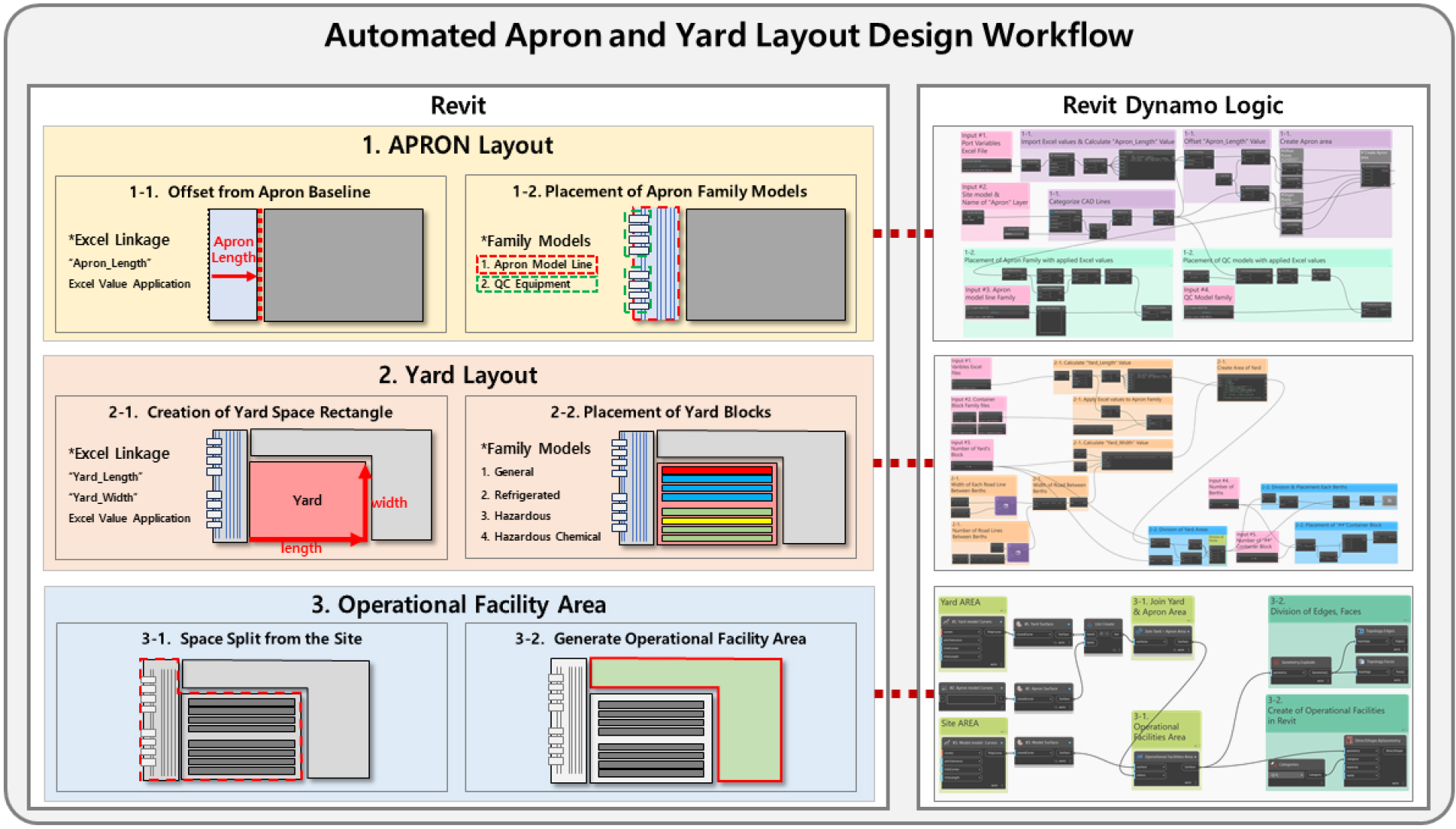Viewport: 1456px width, 829px height.
Task: Click '1-1. Offset from Apron Baseline' title
Action: tap(250, 192)
